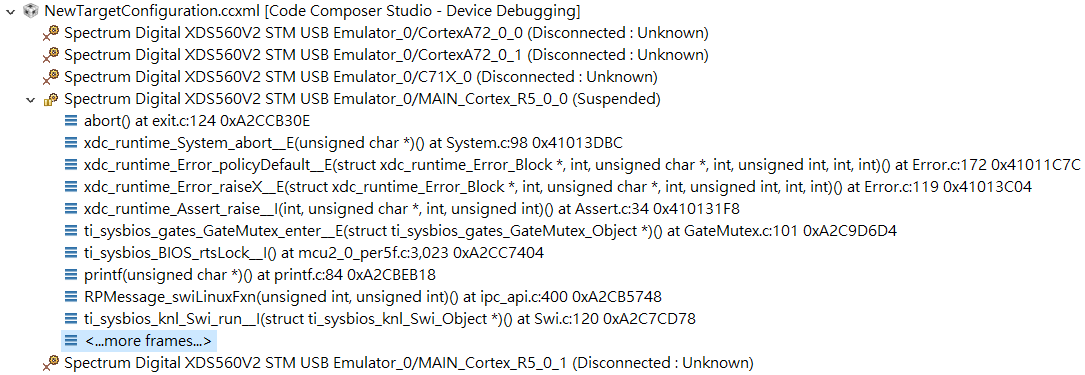Click the disconnected MAIN_Cortex_R5_0_1 core icon
1085x375 pixels.
click(51, 363)
